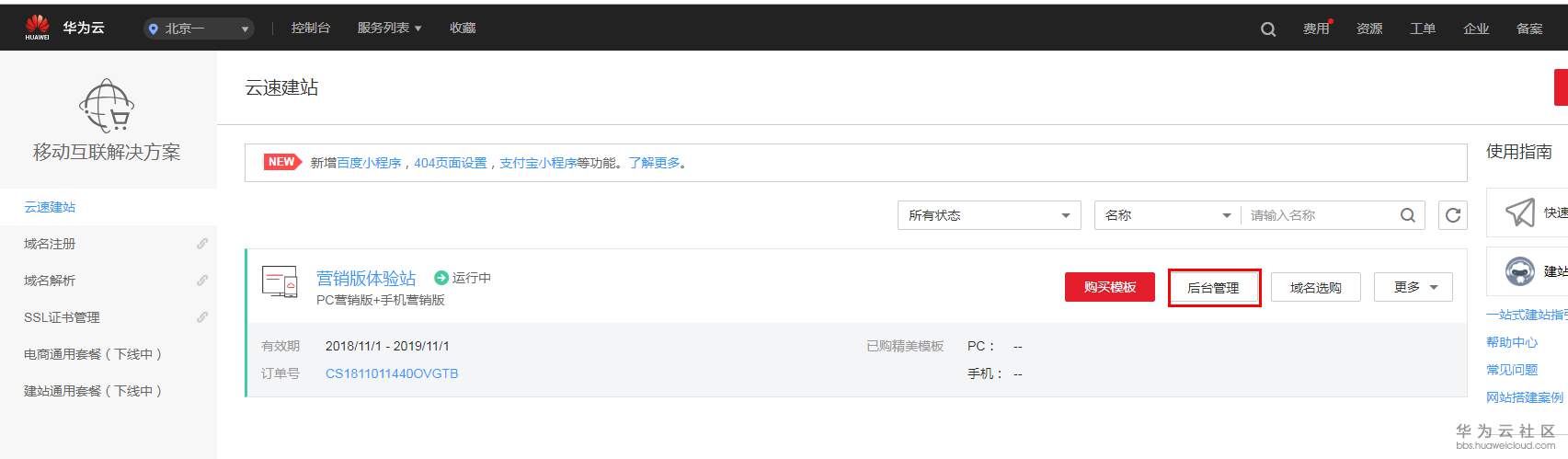
Task: Click the 域名选购 button
Action: click(1315, 288)
